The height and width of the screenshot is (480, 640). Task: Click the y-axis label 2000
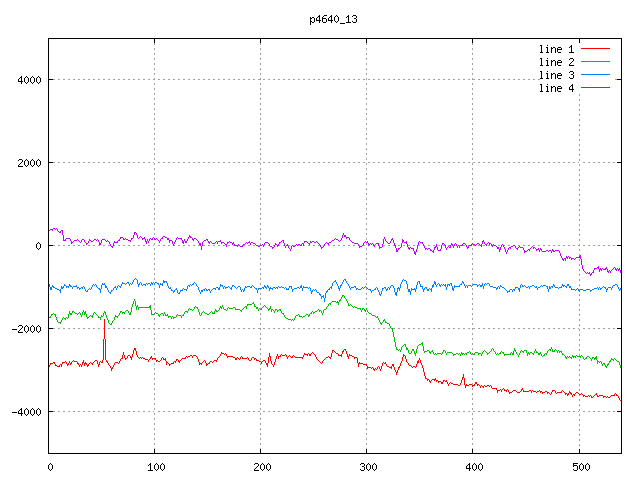pos(29,163)
